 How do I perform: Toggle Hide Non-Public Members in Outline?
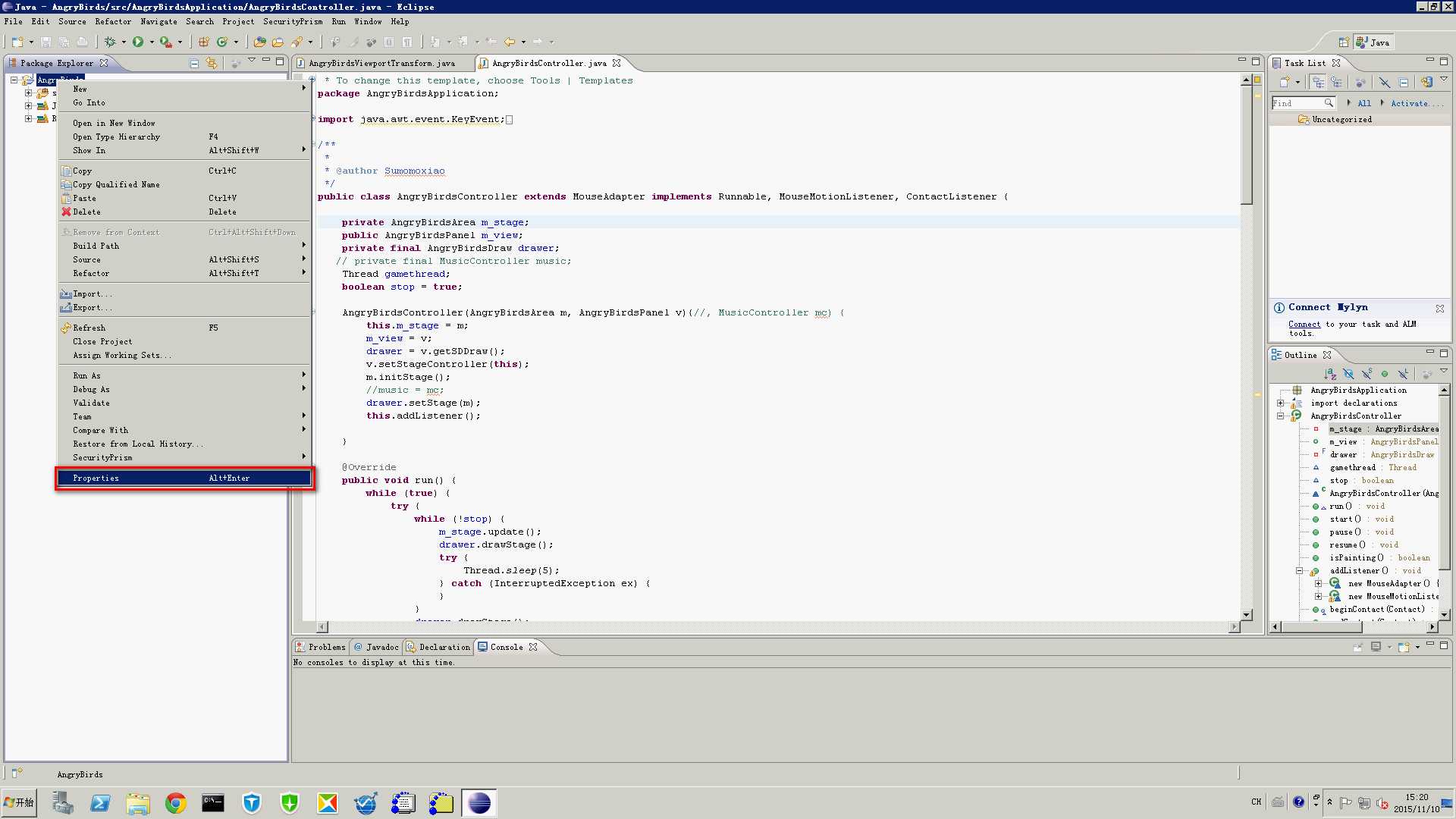[1385, 374]
